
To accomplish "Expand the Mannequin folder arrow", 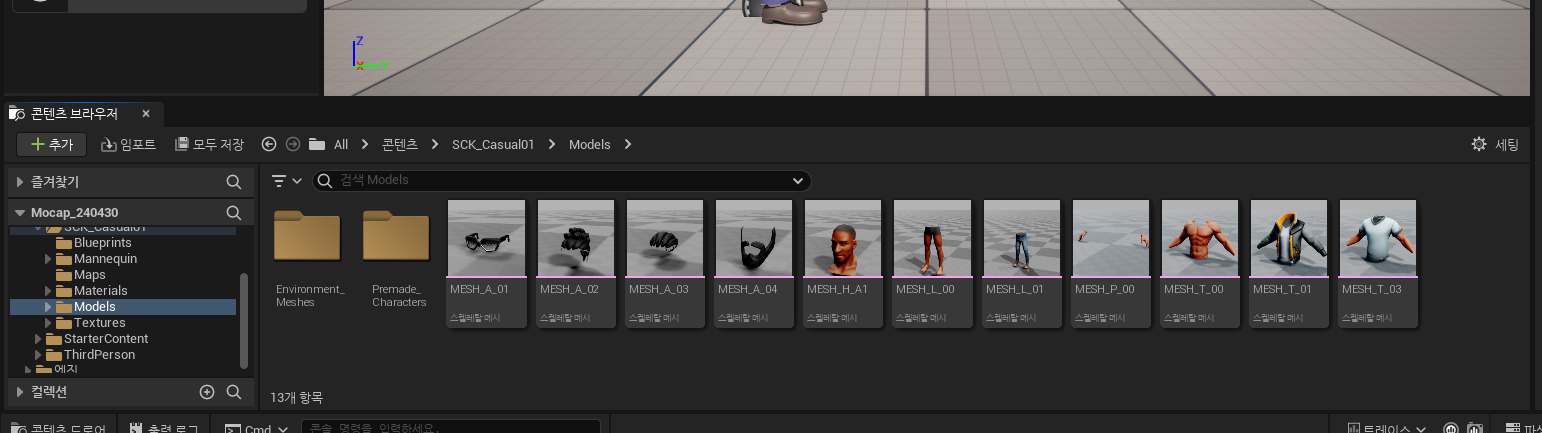I will pos(49,259).
